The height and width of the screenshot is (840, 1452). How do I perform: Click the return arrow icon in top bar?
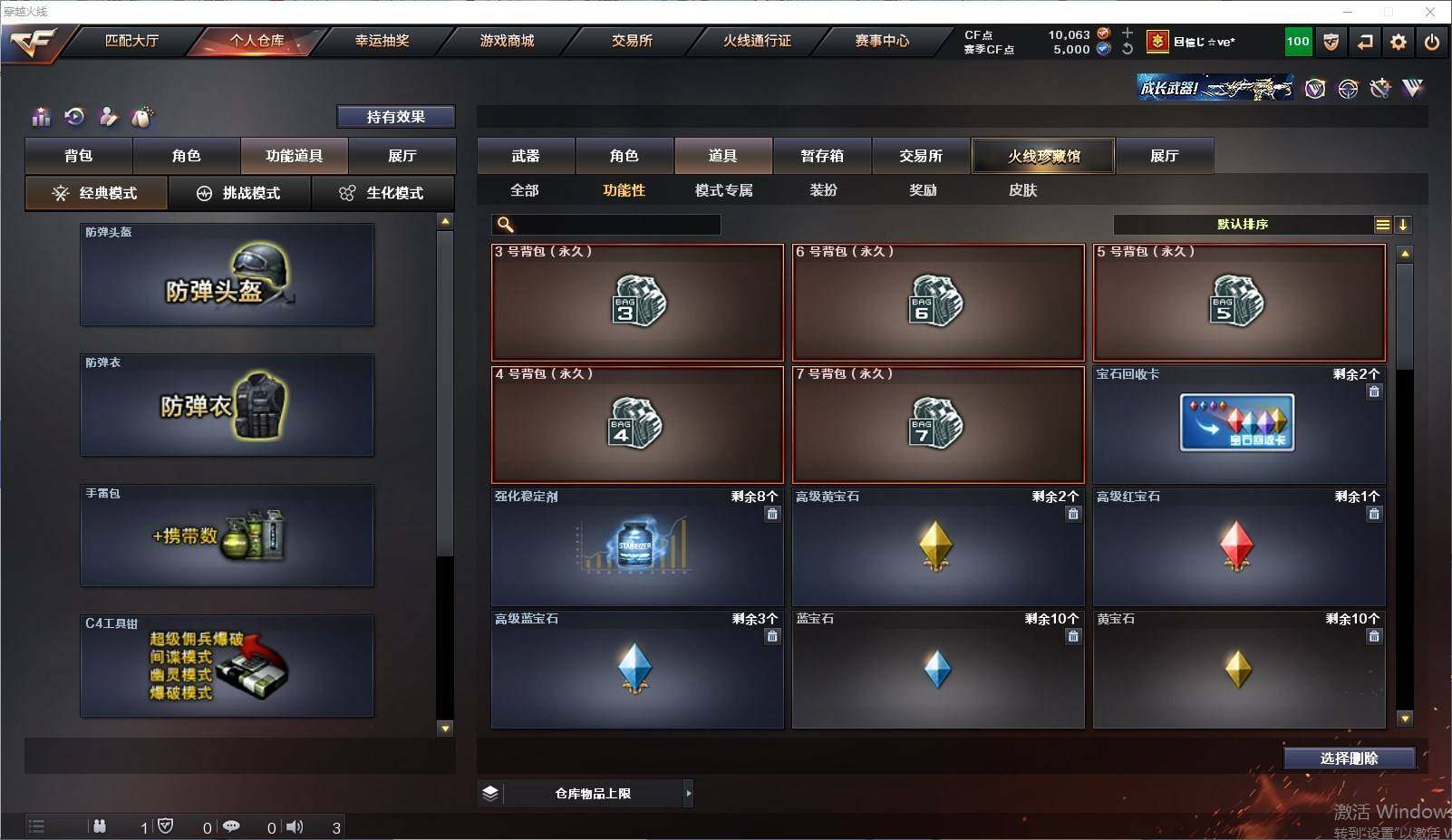(x=1365, y=42)
